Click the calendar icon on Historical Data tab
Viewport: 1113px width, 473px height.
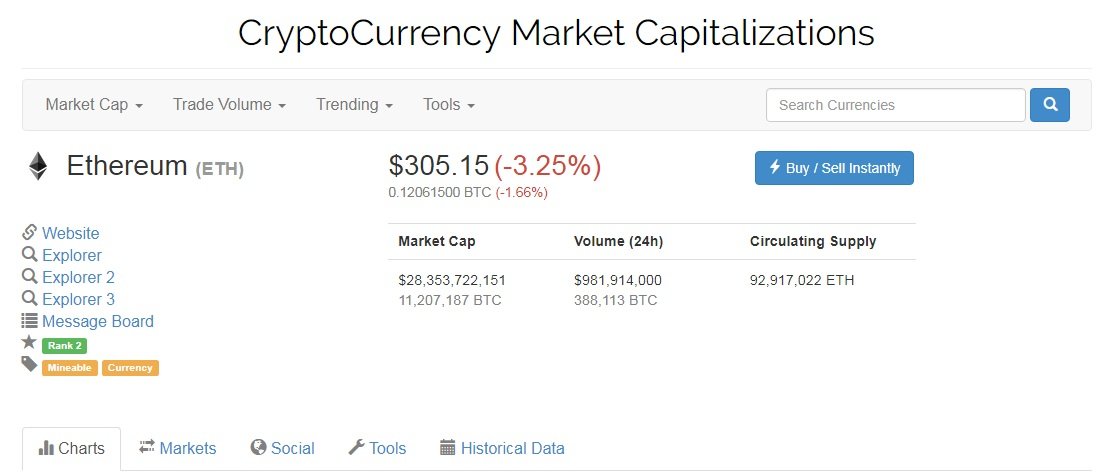point(447,447)
